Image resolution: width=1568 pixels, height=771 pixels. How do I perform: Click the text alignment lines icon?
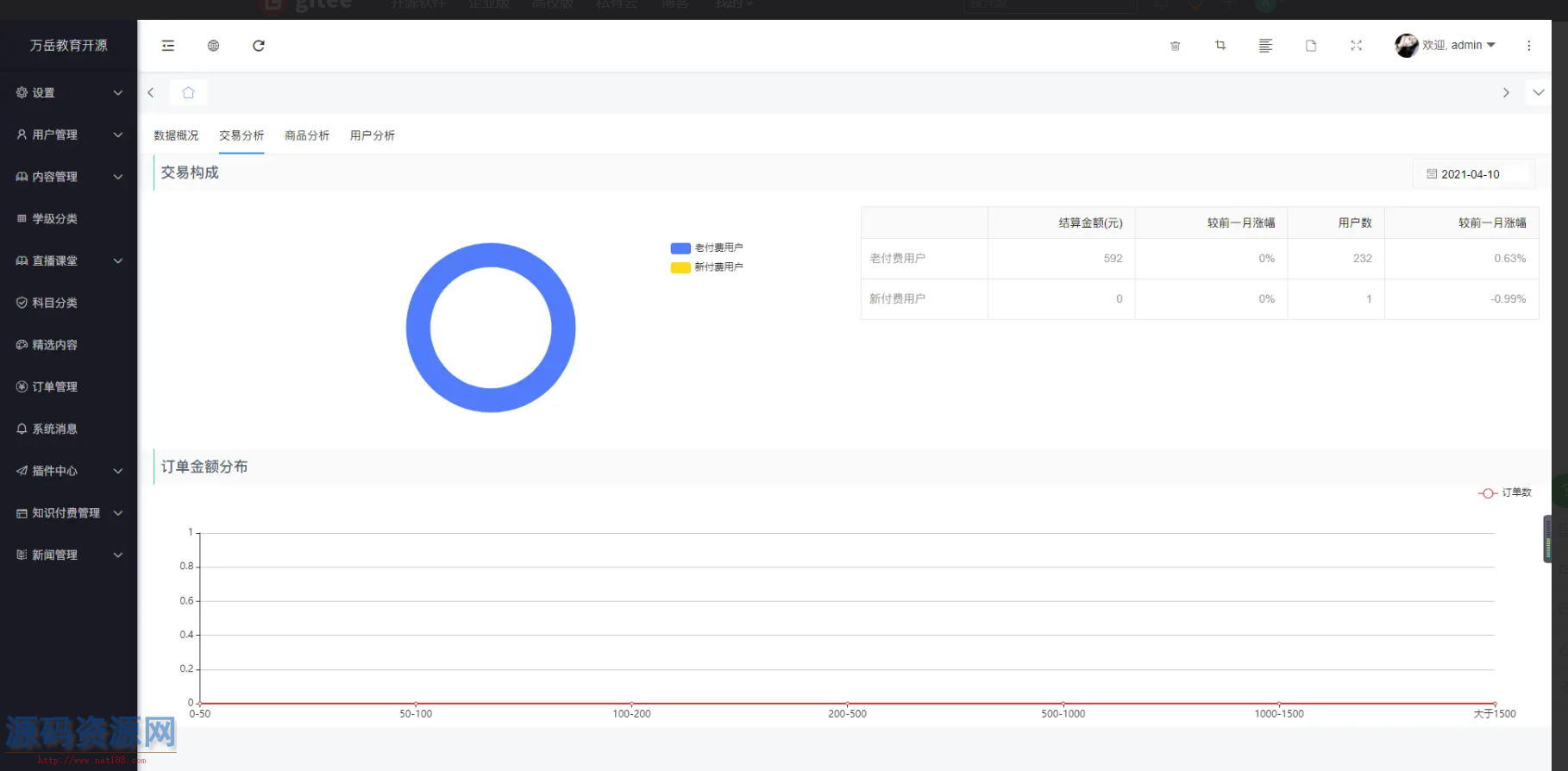pyautogui.click(x=1265, y=46)
